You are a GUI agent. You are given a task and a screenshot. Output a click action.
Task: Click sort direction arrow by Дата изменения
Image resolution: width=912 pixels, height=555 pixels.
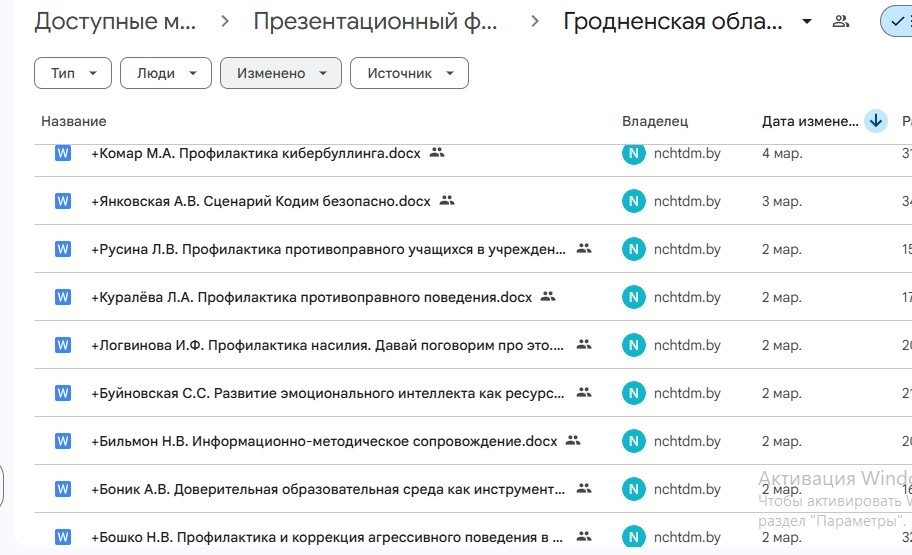pyautogui.click(x=876, y=121)
